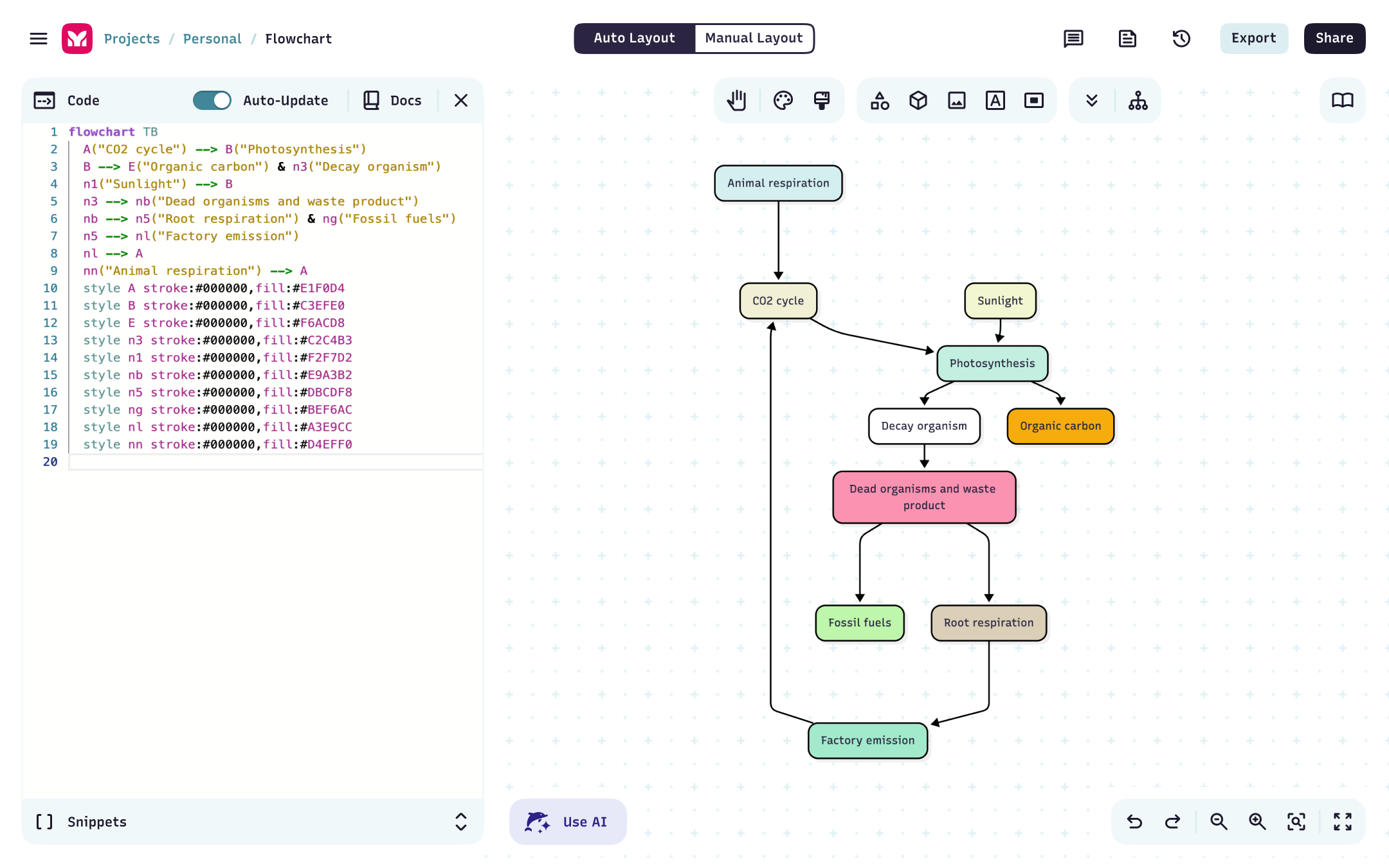Select the paint/format brush tool

pos(822,100)
